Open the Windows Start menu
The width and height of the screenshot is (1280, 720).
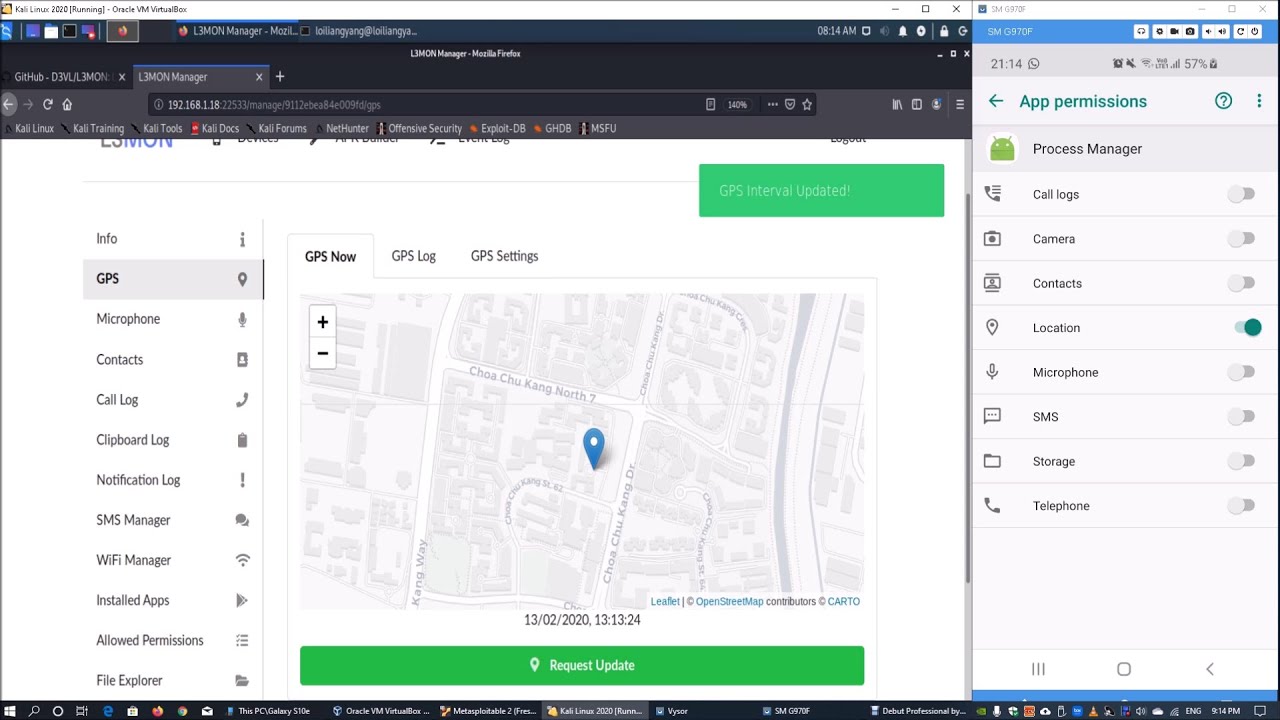tap(9, 711)
